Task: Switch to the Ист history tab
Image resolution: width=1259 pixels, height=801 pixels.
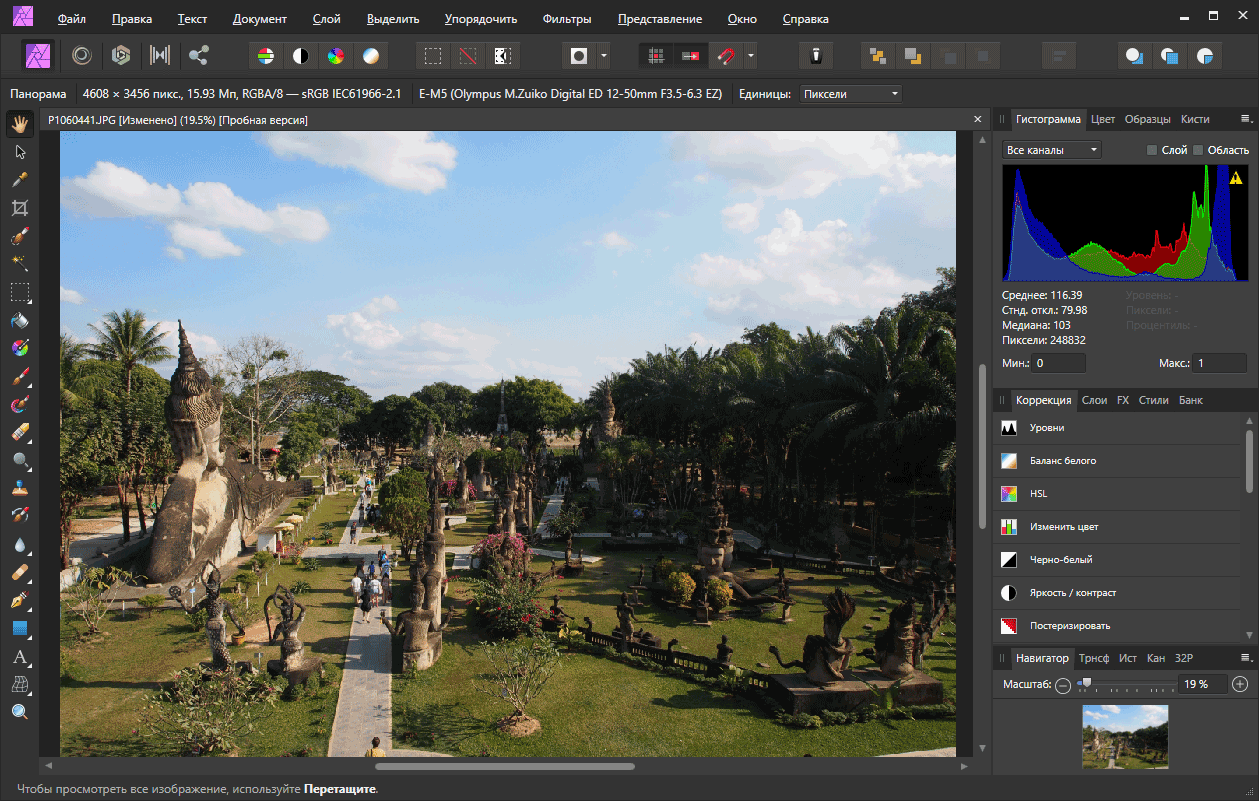Action: point(1127,658)
